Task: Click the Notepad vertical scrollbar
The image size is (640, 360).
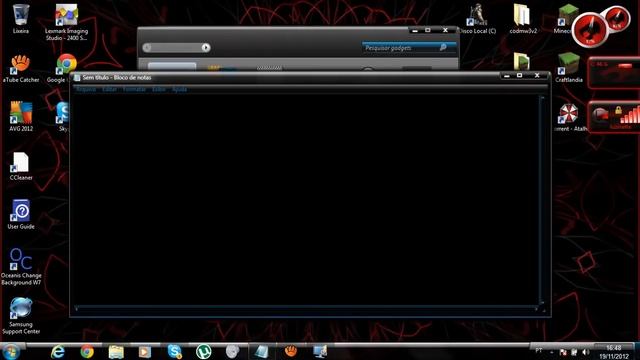Action: pos(542,199)
